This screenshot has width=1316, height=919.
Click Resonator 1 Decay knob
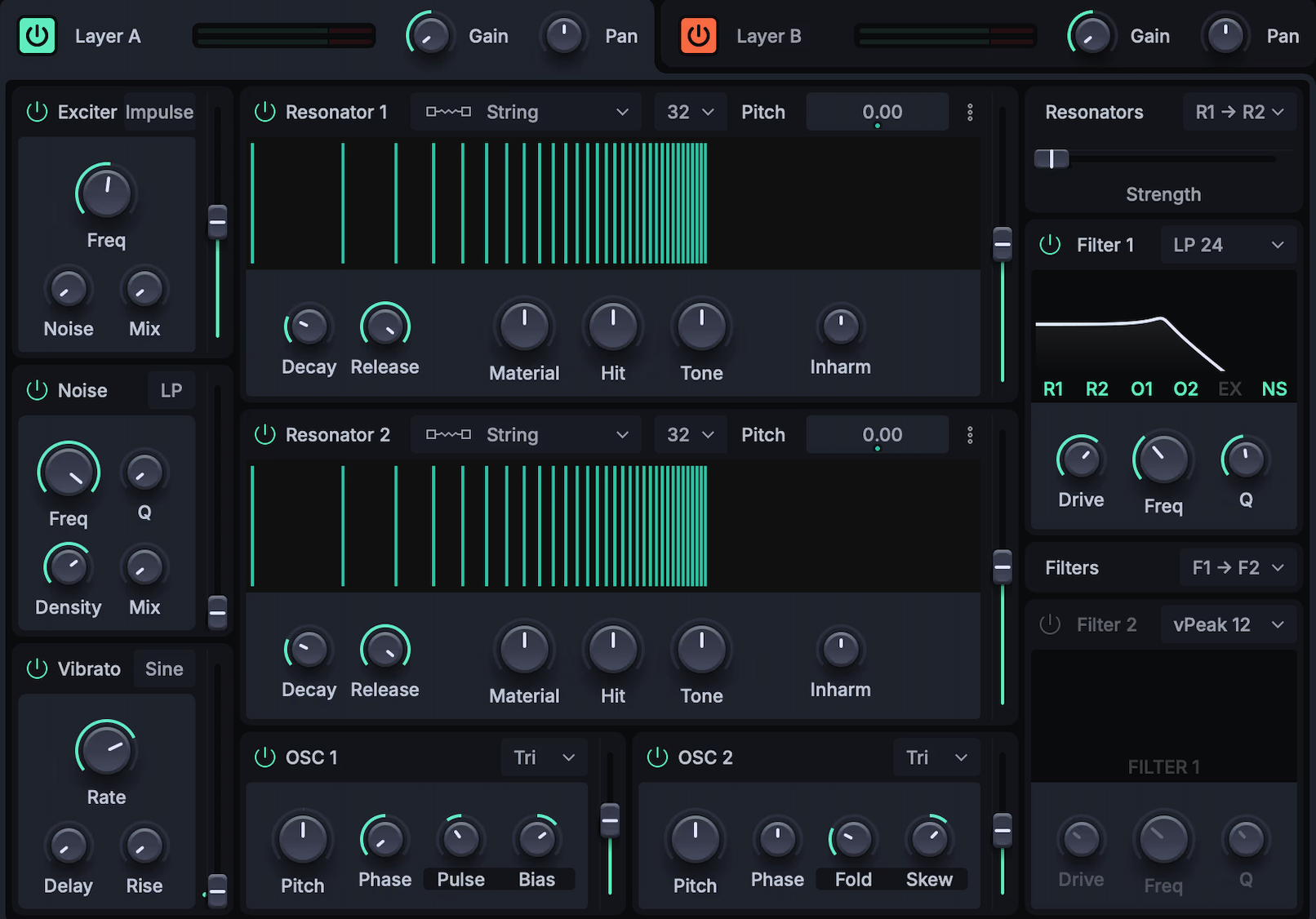pyautogui.click(x=309, y=326)
